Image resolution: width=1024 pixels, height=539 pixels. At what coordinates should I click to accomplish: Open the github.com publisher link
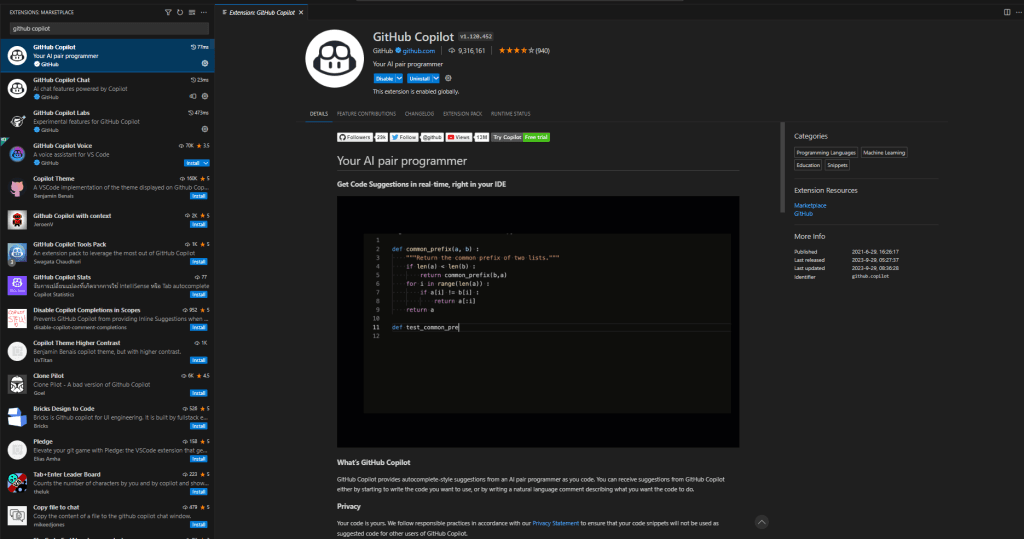pos(419,51)
